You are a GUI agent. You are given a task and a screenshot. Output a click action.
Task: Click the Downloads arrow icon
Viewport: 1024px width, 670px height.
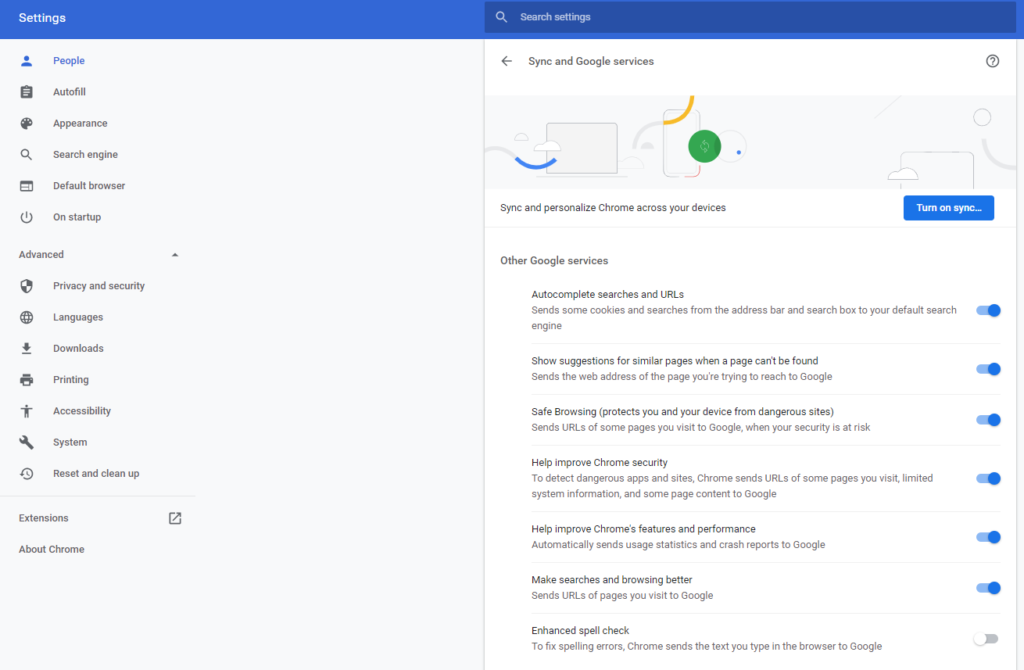click(26, 349)
